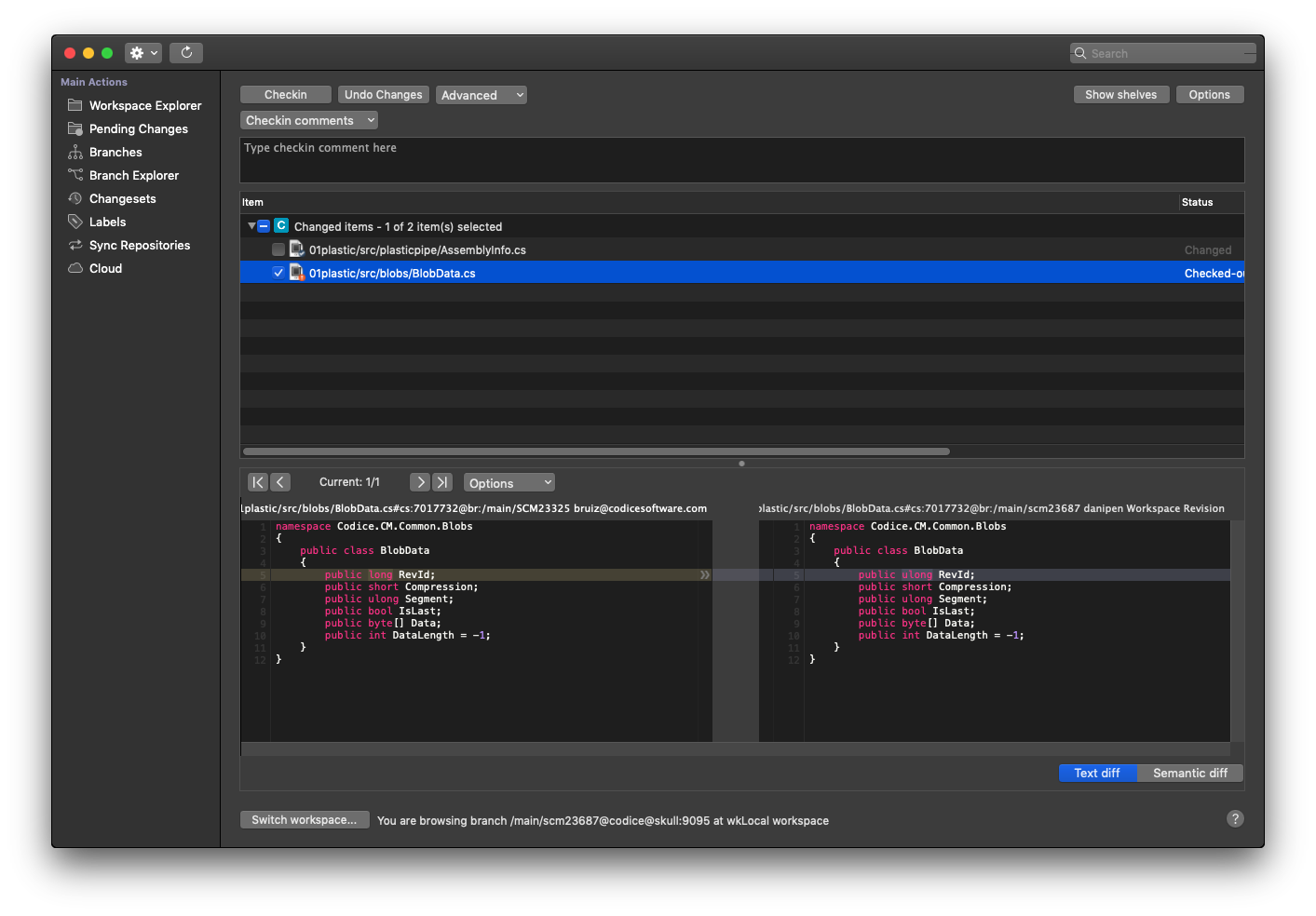This screenshot has width=1316, height=916.
Task: Open the Cloud view
Action: click(103, 268)
